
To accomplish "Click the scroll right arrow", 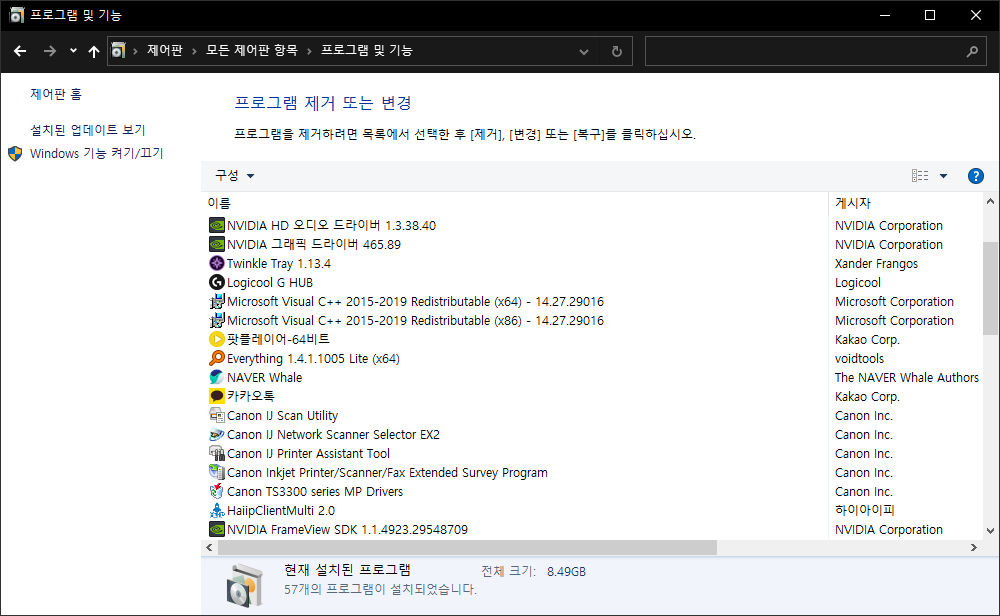I will [x=973, y=547].
